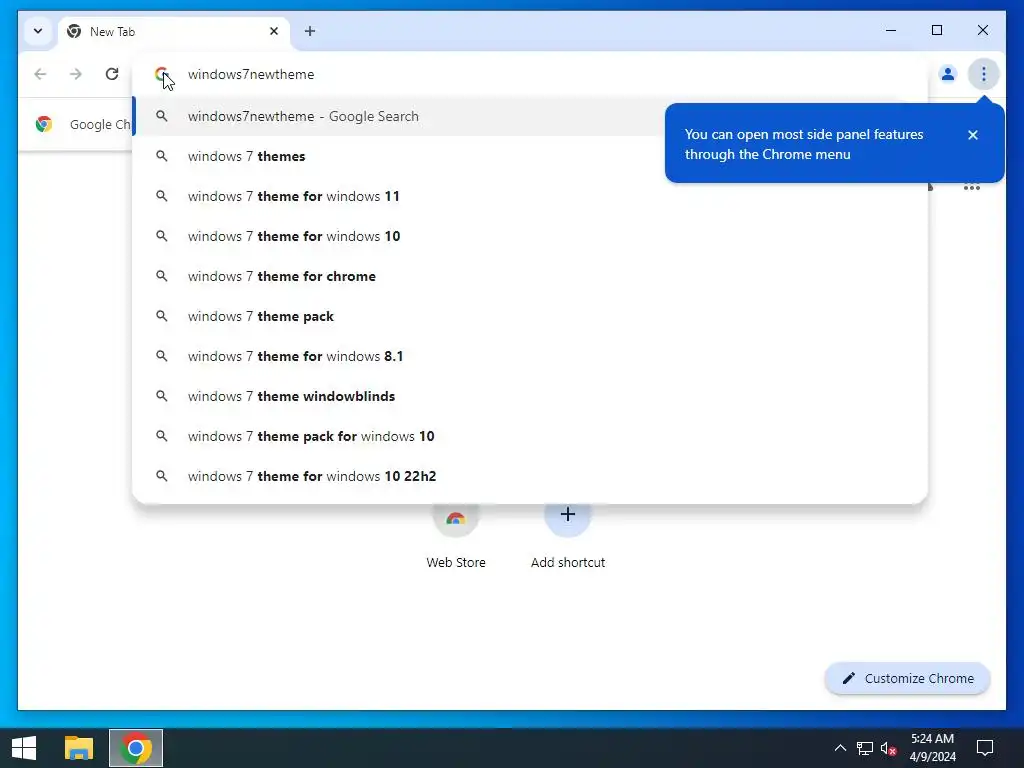Image resolution: width=1024 pixels, height=768 pixels.
Task: Click Chrome icon in the taskbar
Action: (x=136, y=748)
